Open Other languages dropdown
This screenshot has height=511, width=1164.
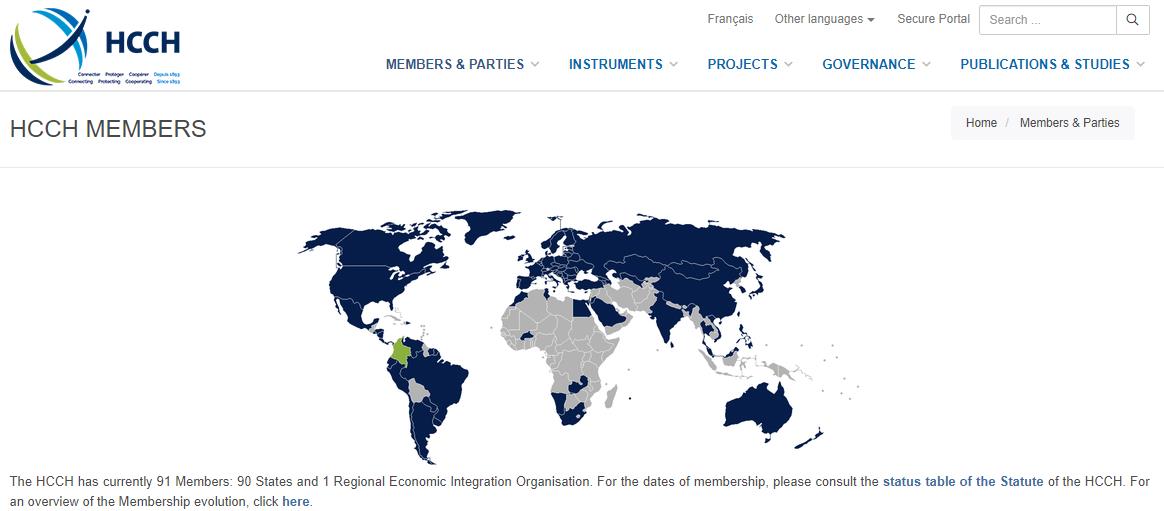point(824,19)
